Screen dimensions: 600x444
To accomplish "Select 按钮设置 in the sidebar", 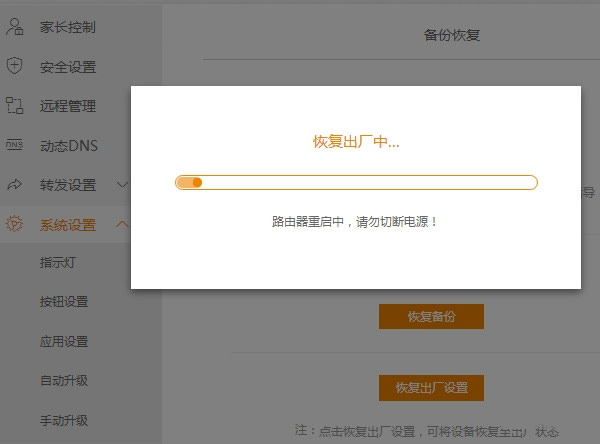I will click(x=64, y=302).
